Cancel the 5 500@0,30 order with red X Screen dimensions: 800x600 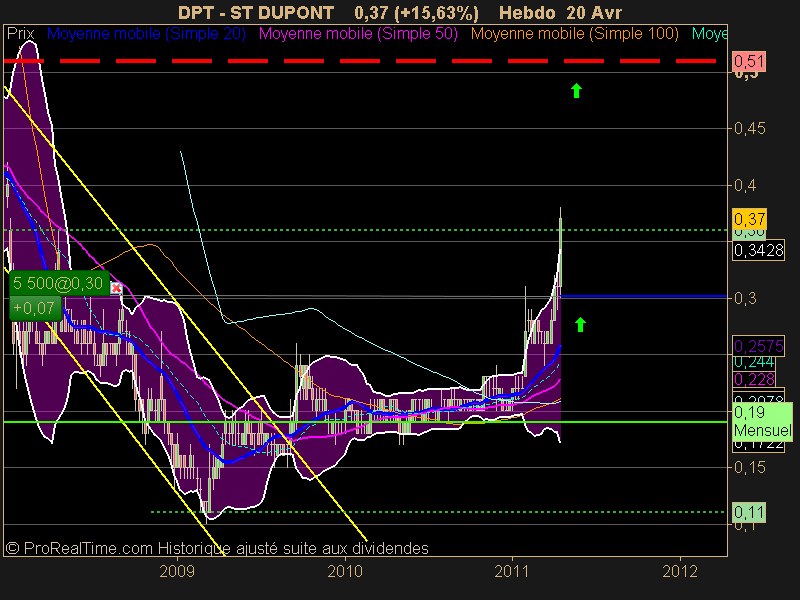[x=116, y=288]
